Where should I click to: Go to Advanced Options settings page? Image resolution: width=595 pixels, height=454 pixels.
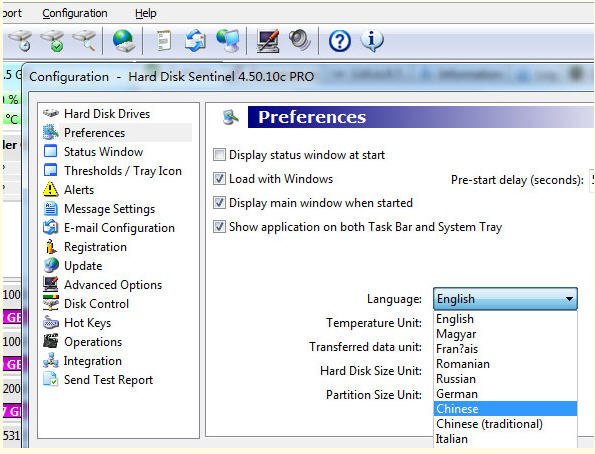pos(113,285)
